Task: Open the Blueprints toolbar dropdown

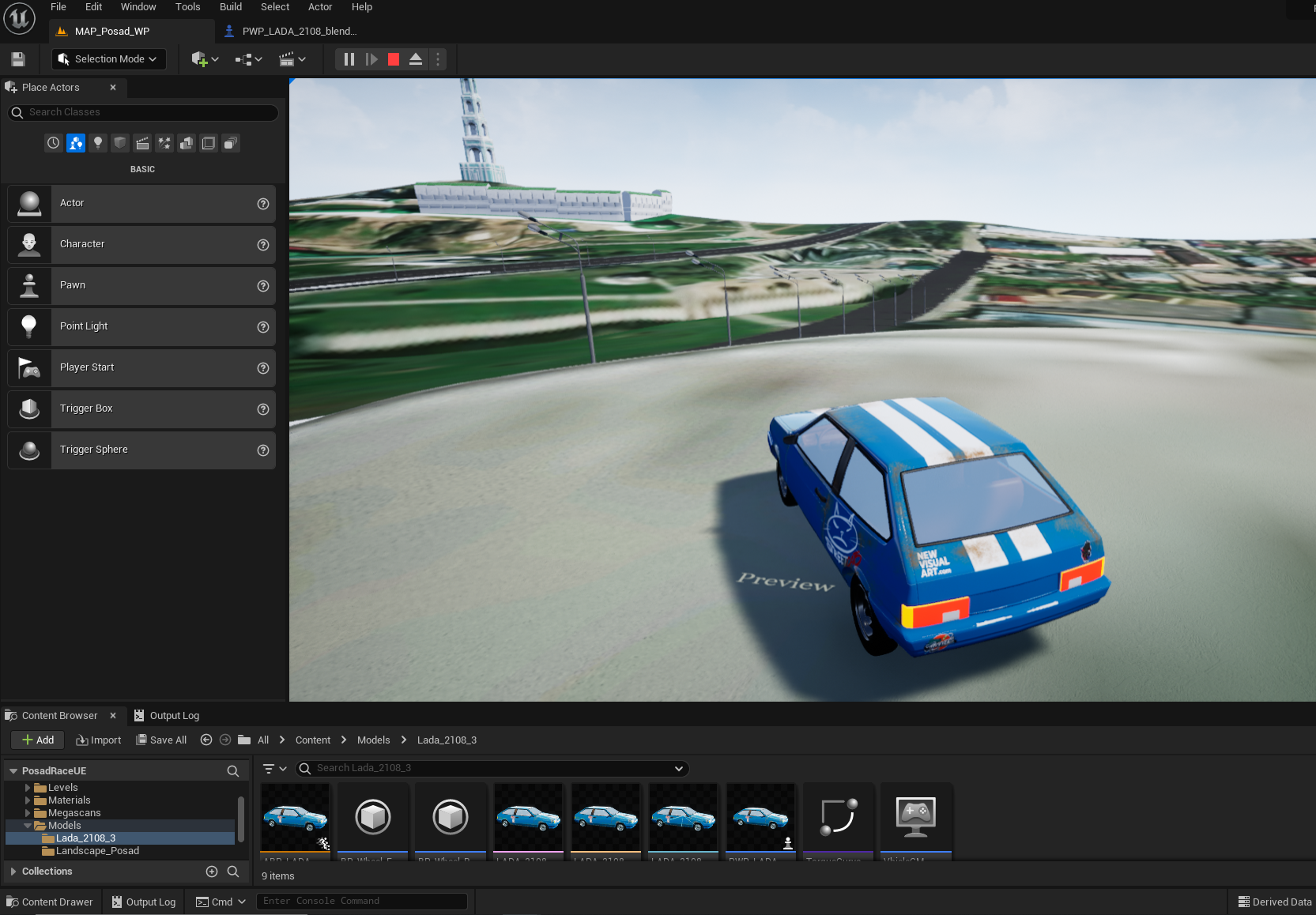Action: coord(248,59)
